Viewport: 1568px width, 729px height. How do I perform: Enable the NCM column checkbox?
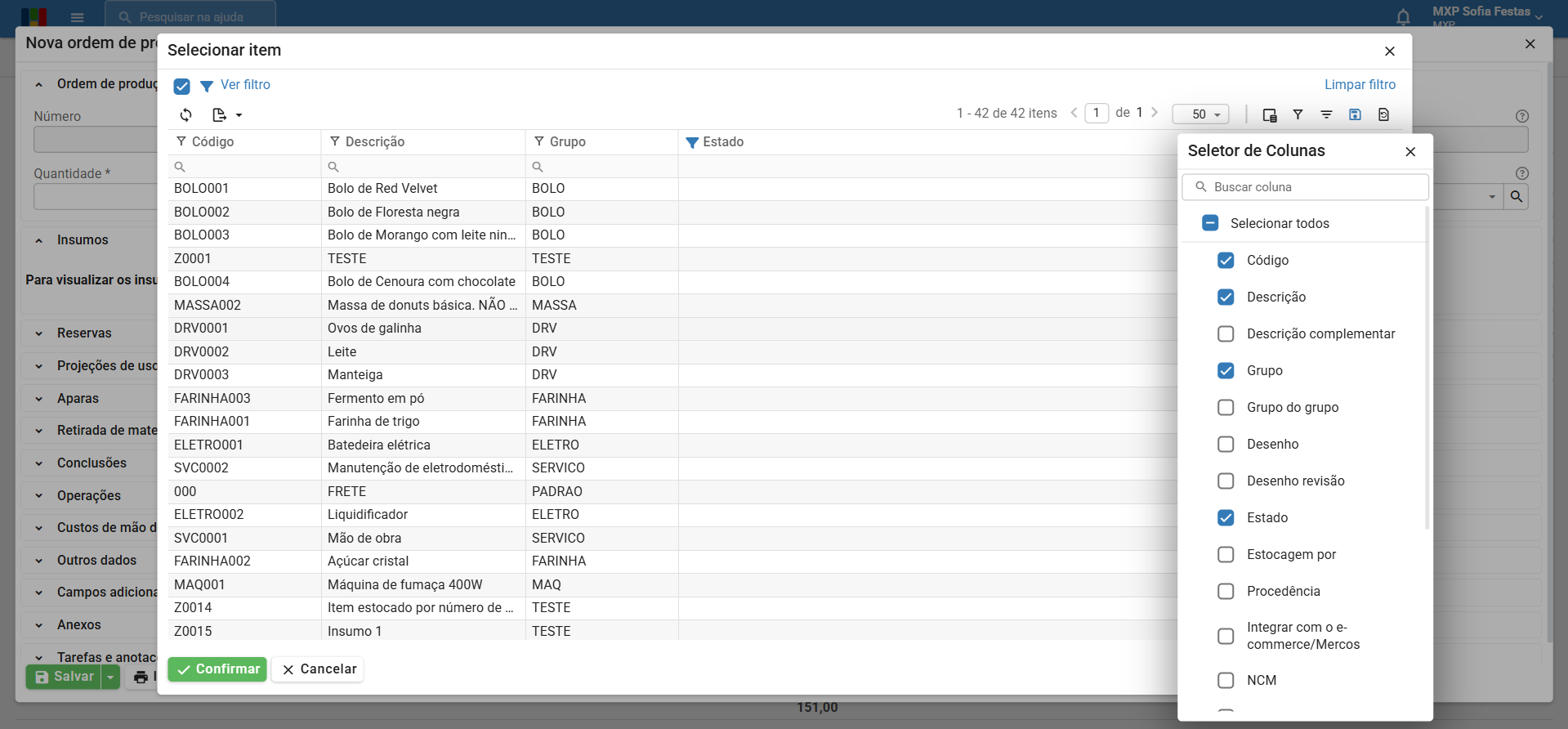(x=1226, y=680)
